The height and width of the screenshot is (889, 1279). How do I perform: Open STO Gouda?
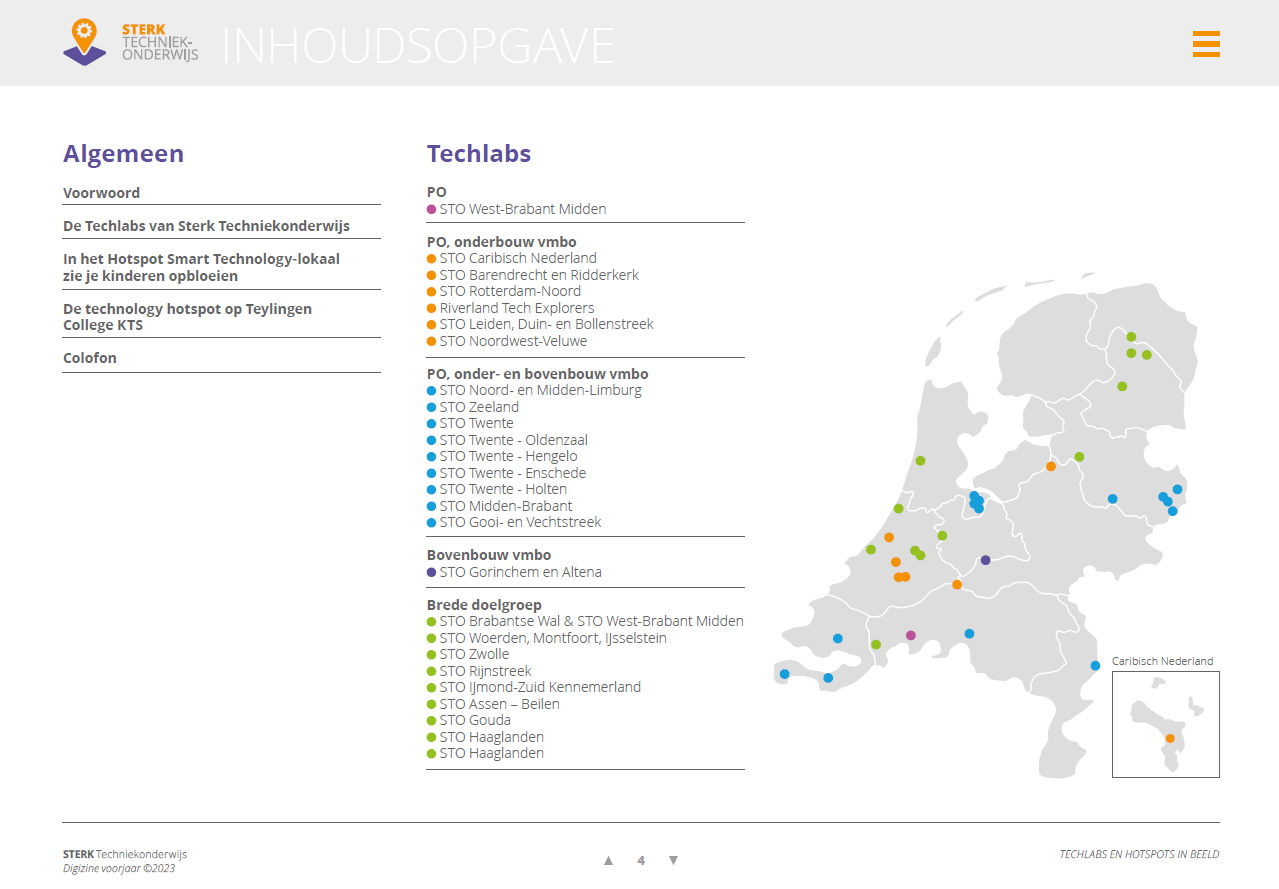[x=469, y=720]
